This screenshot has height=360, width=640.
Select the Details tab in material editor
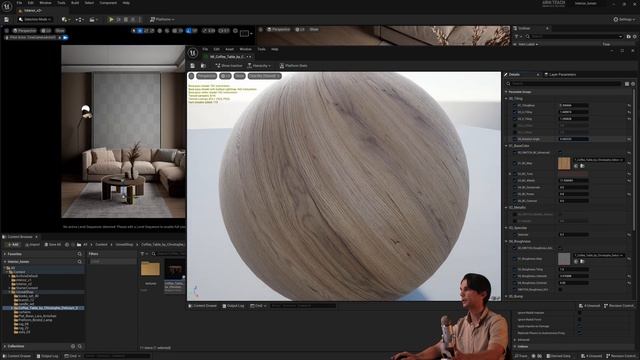[514, 75]
